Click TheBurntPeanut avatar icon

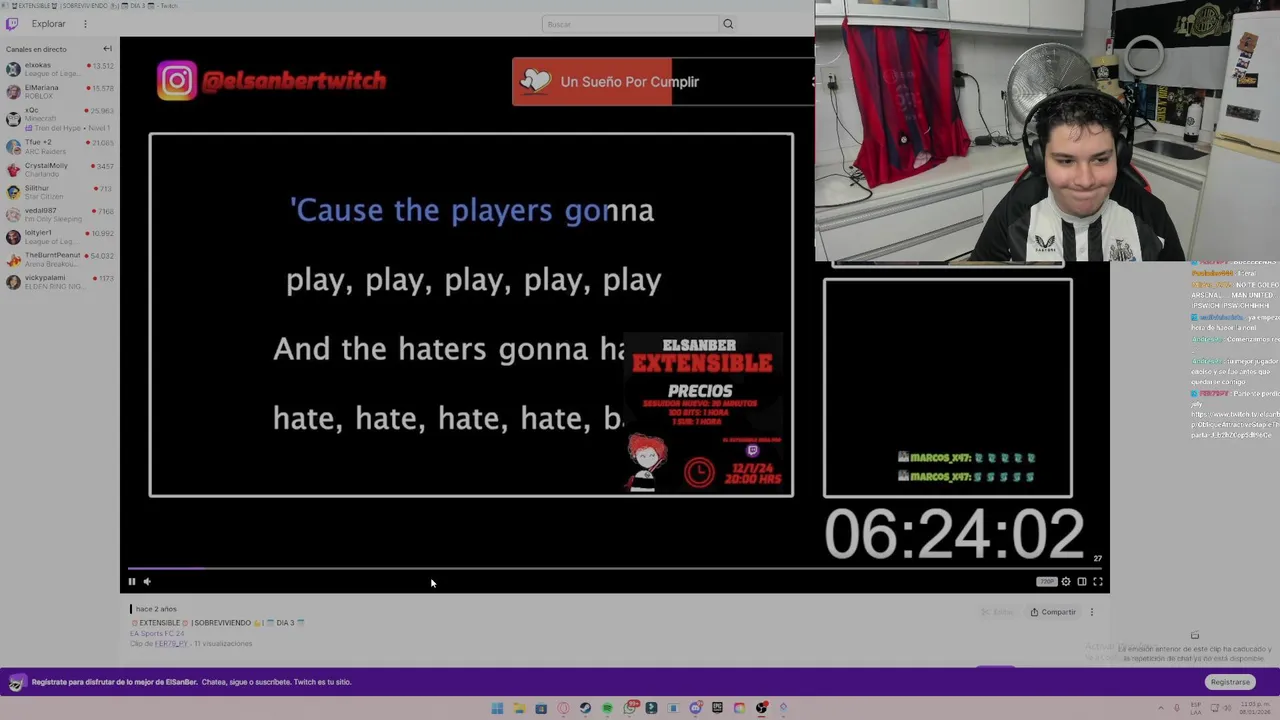13,259
